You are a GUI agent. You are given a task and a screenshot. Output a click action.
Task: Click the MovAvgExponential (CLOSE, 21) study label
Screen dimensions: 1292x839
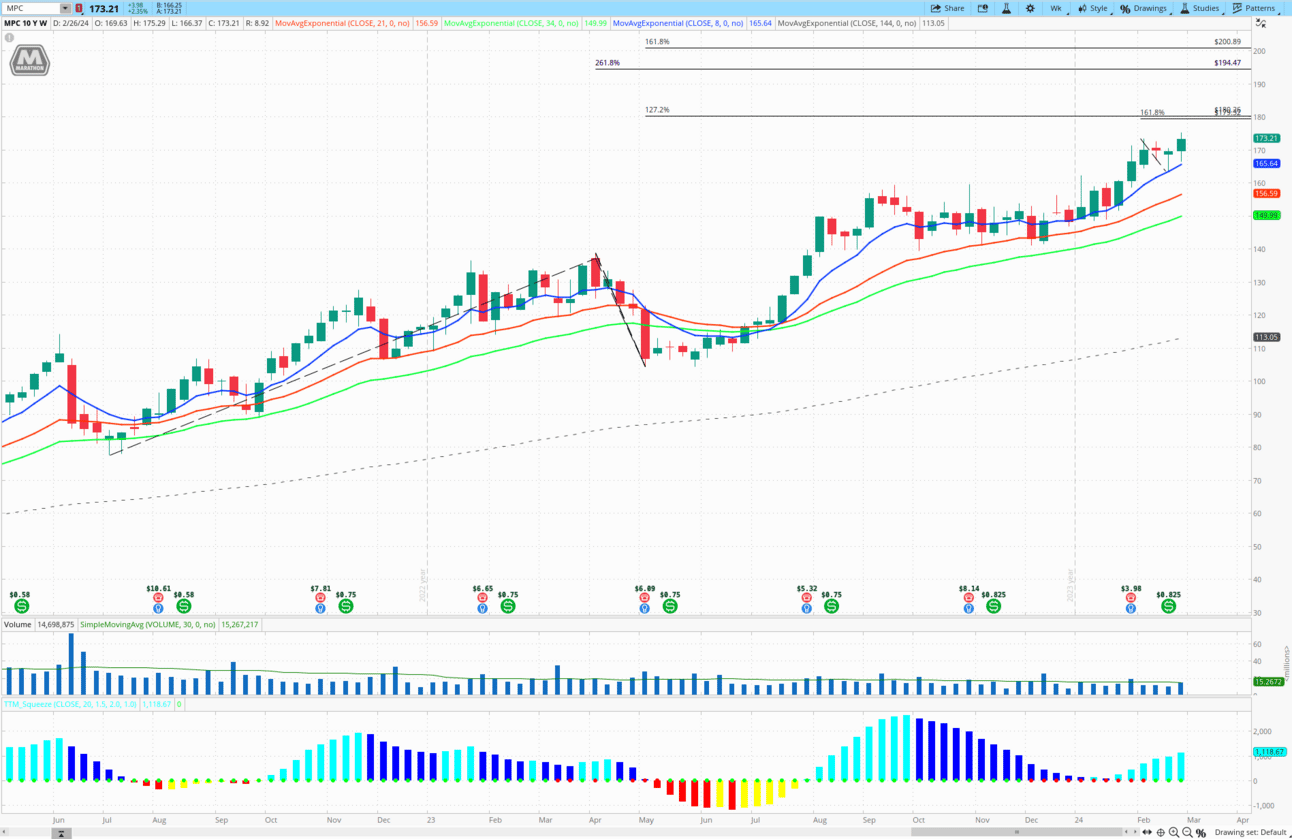click(342, 22)
